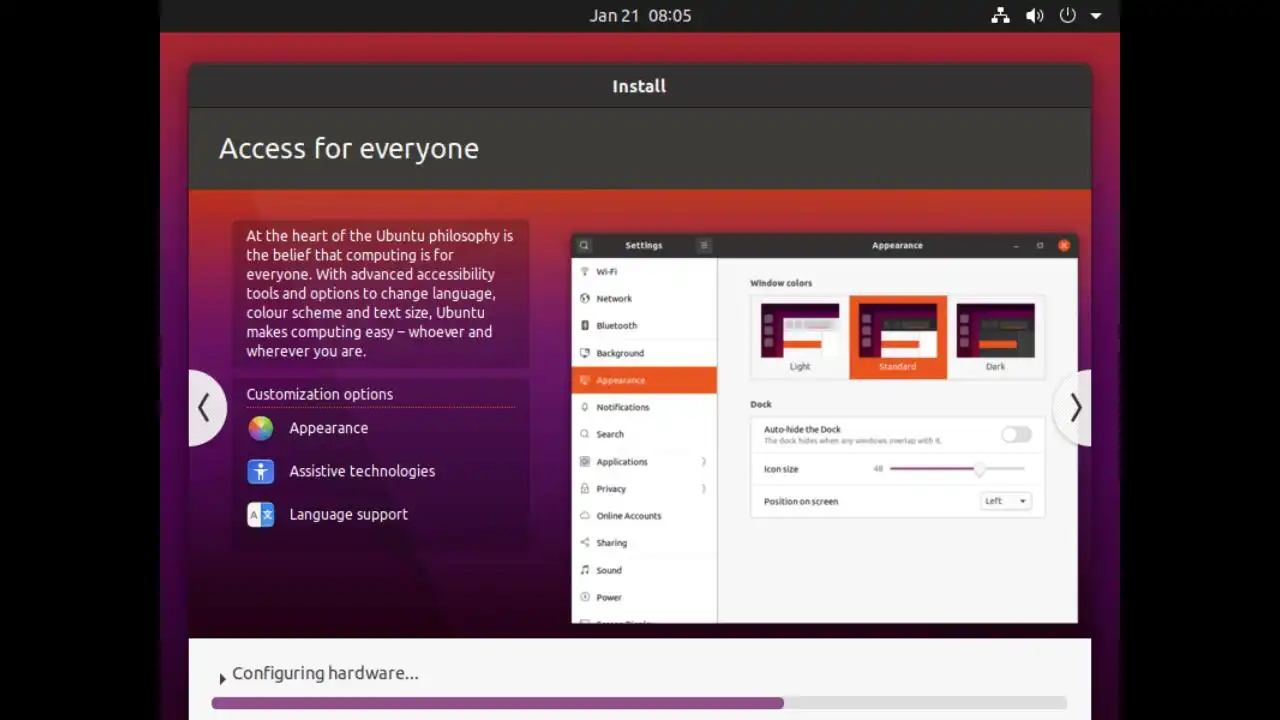The width and height of the screenshot is (1280, 720).
Task: Open the network status icon in top bar
Action: (1000, 15)
